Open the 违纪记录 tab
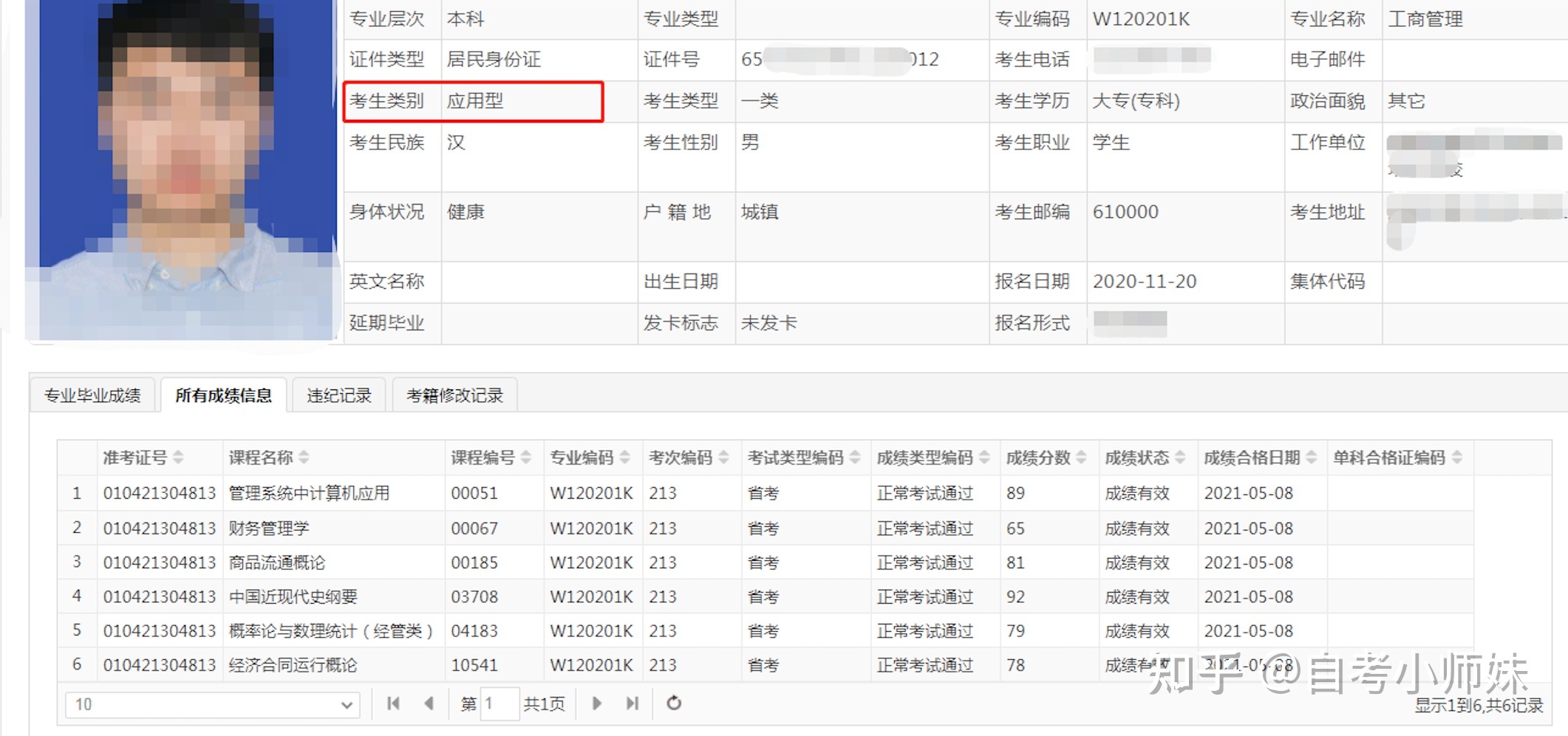This screenshot has width=1568, height=736. point(339,395)
